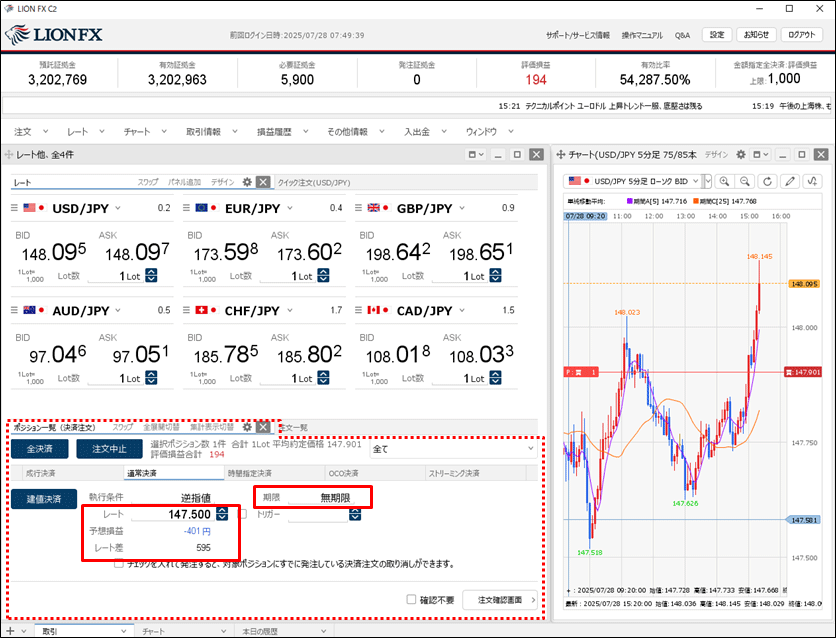Viewport: 836px width, 638px height.
Task: Click the chart zoom-out magnifier icon
Action: pyautogui.click(x=746, y=181)
